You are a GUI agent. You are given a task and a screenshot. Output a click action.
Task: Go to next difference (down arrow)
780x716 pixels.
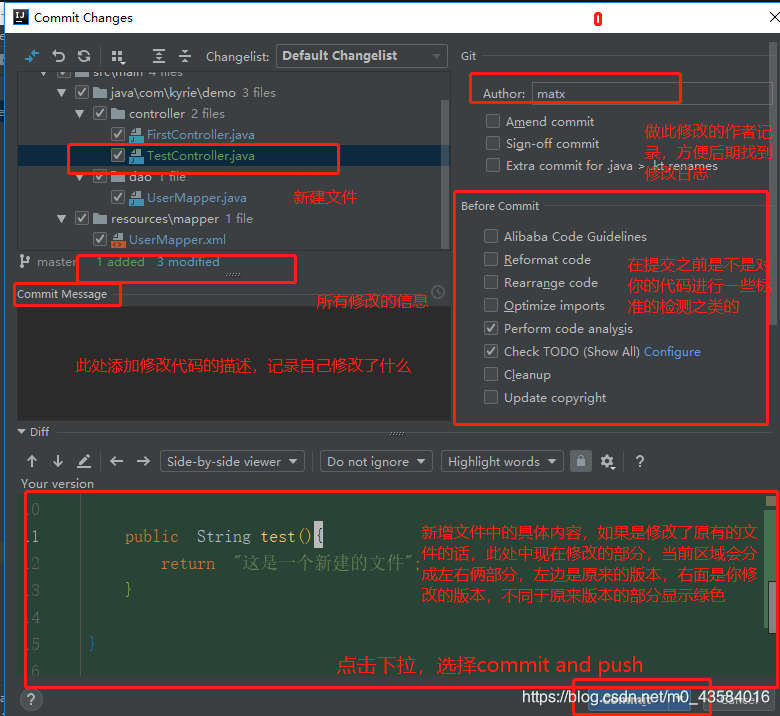(x=58, y=461)
